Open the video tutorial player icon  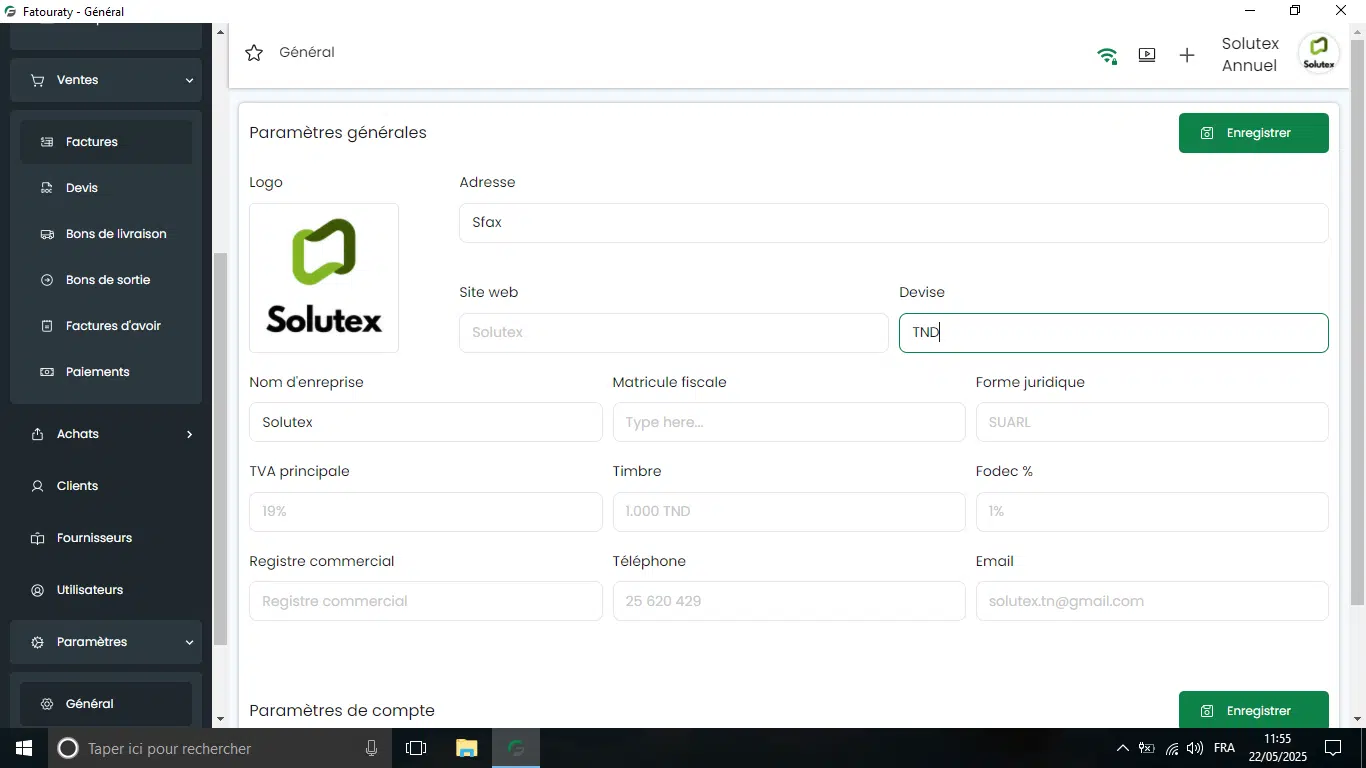[x=1147, y=56]
